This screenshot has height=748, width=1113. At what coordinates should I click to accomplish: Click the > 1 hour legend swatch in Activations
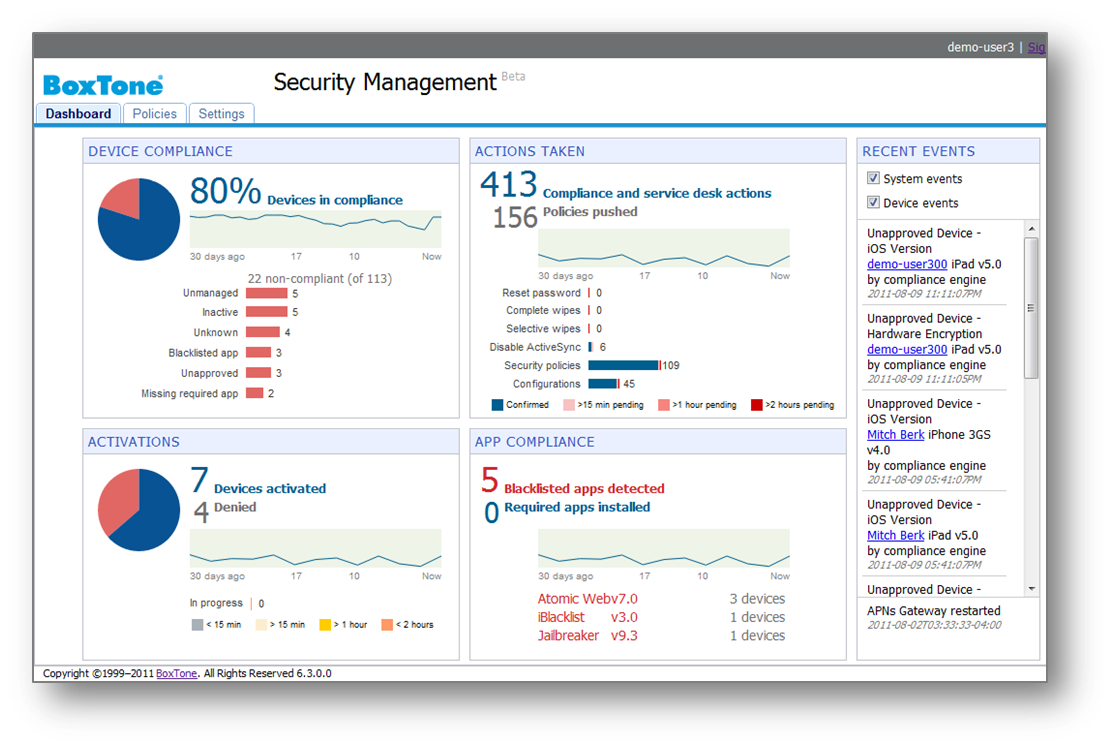point(325,625)
